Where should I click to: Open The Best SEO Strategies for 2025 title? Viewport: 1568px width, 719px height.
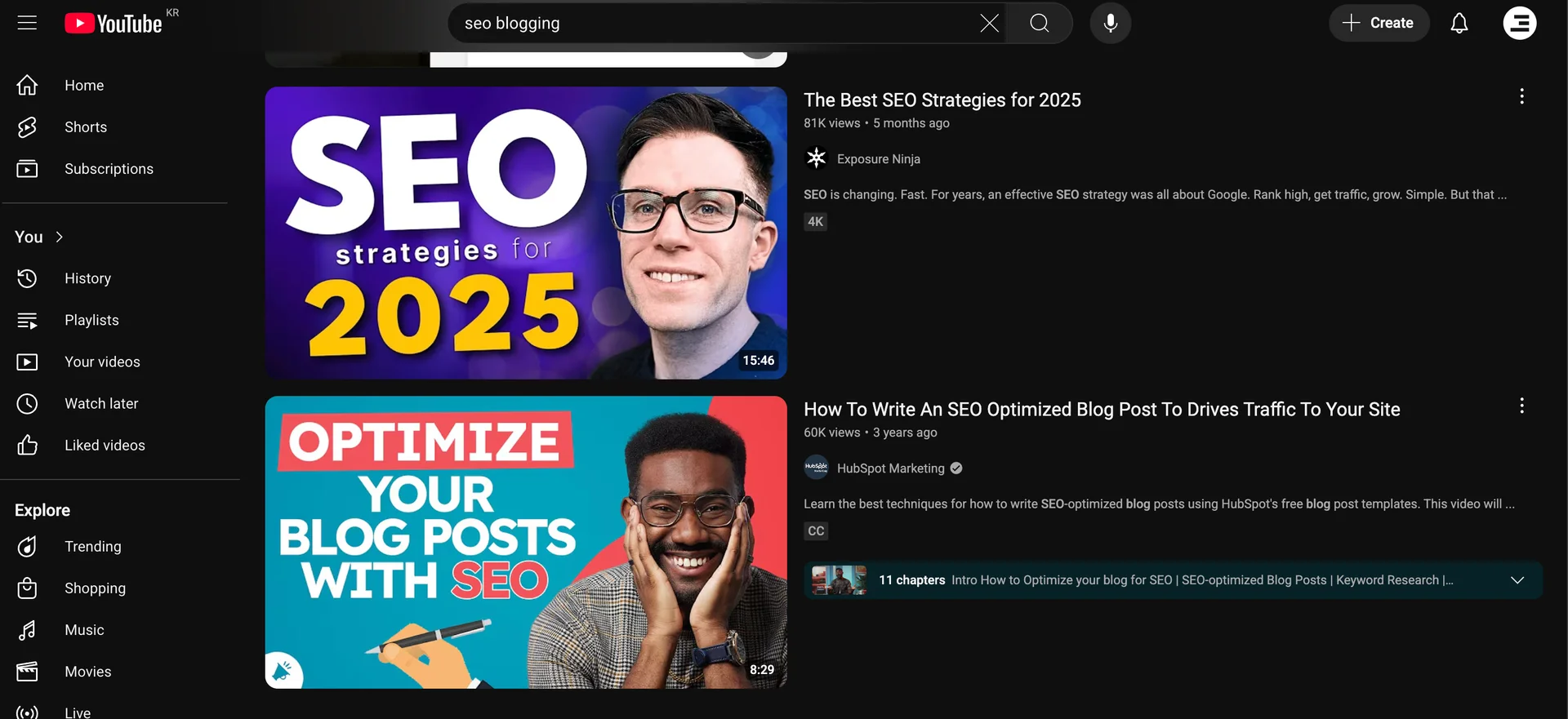pyautogui.click(x=942, y=100)
